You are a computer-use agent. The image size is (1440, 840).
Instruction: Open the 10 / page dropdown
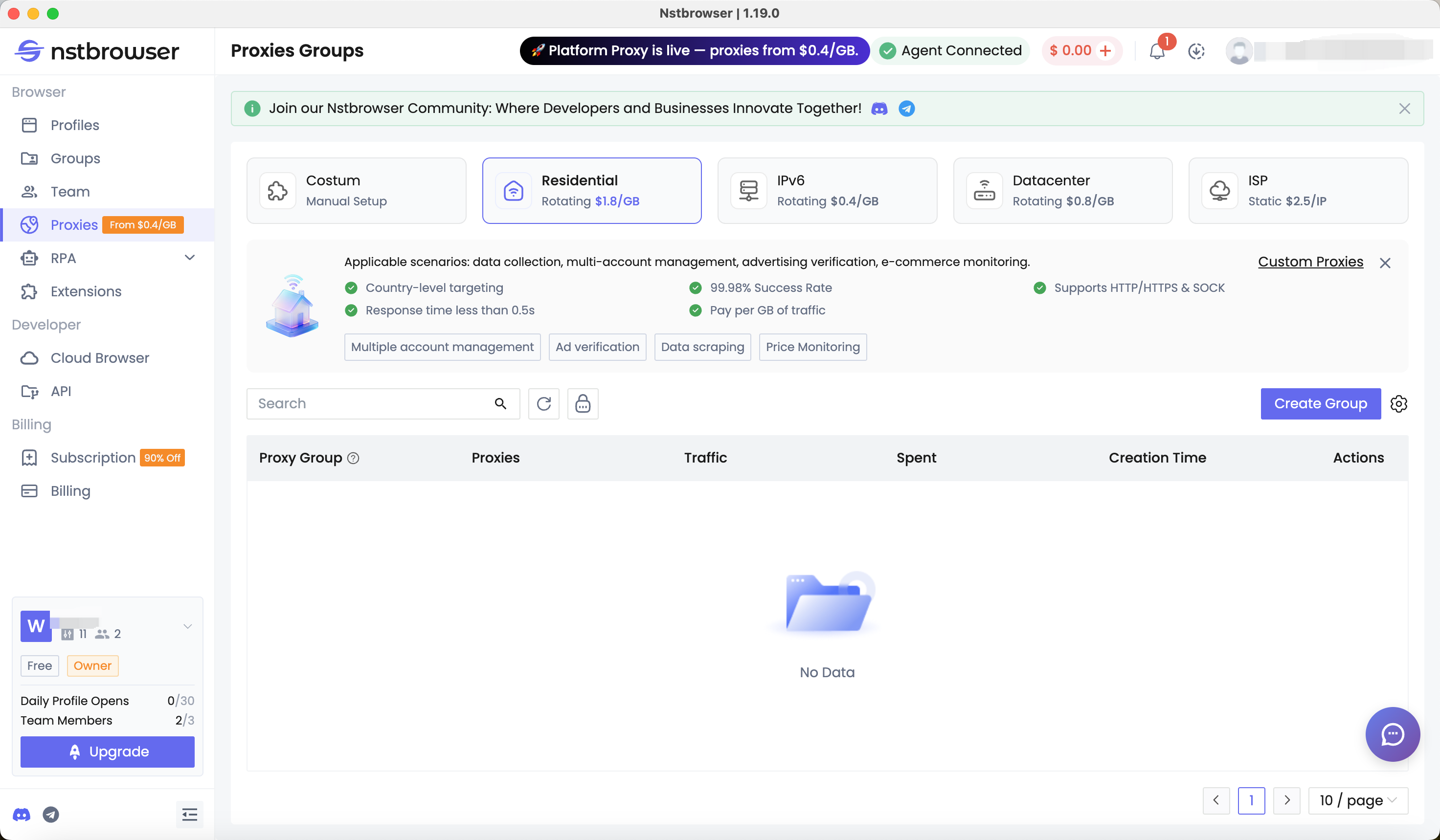click(x=1358, y=800)
